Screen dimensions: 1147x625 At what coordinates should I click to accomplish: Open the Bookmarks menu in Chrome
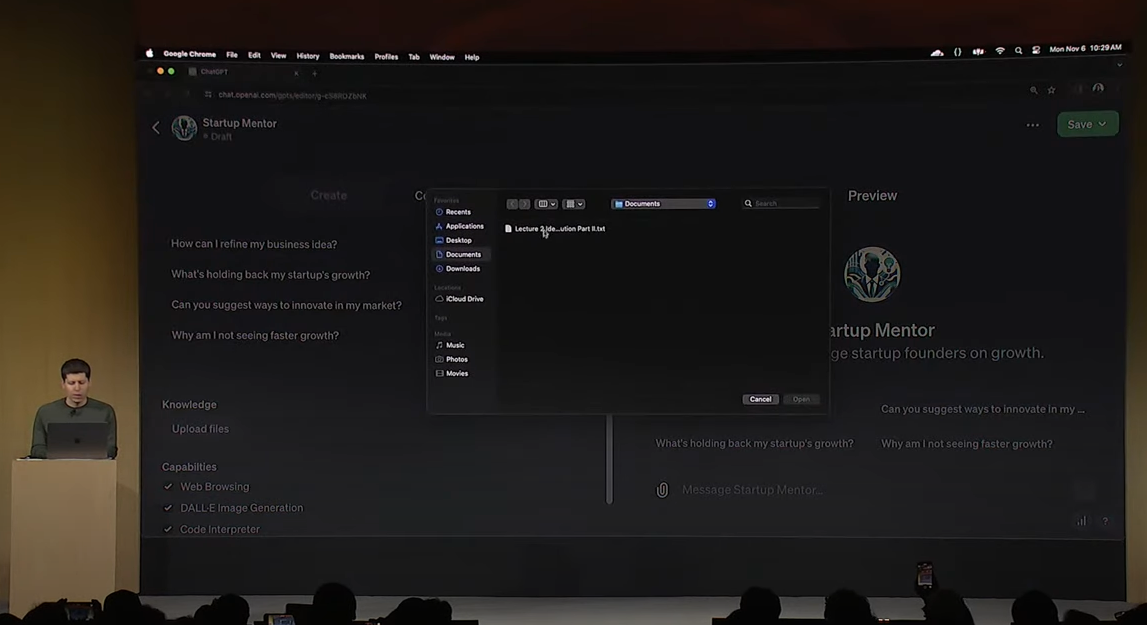346,57
